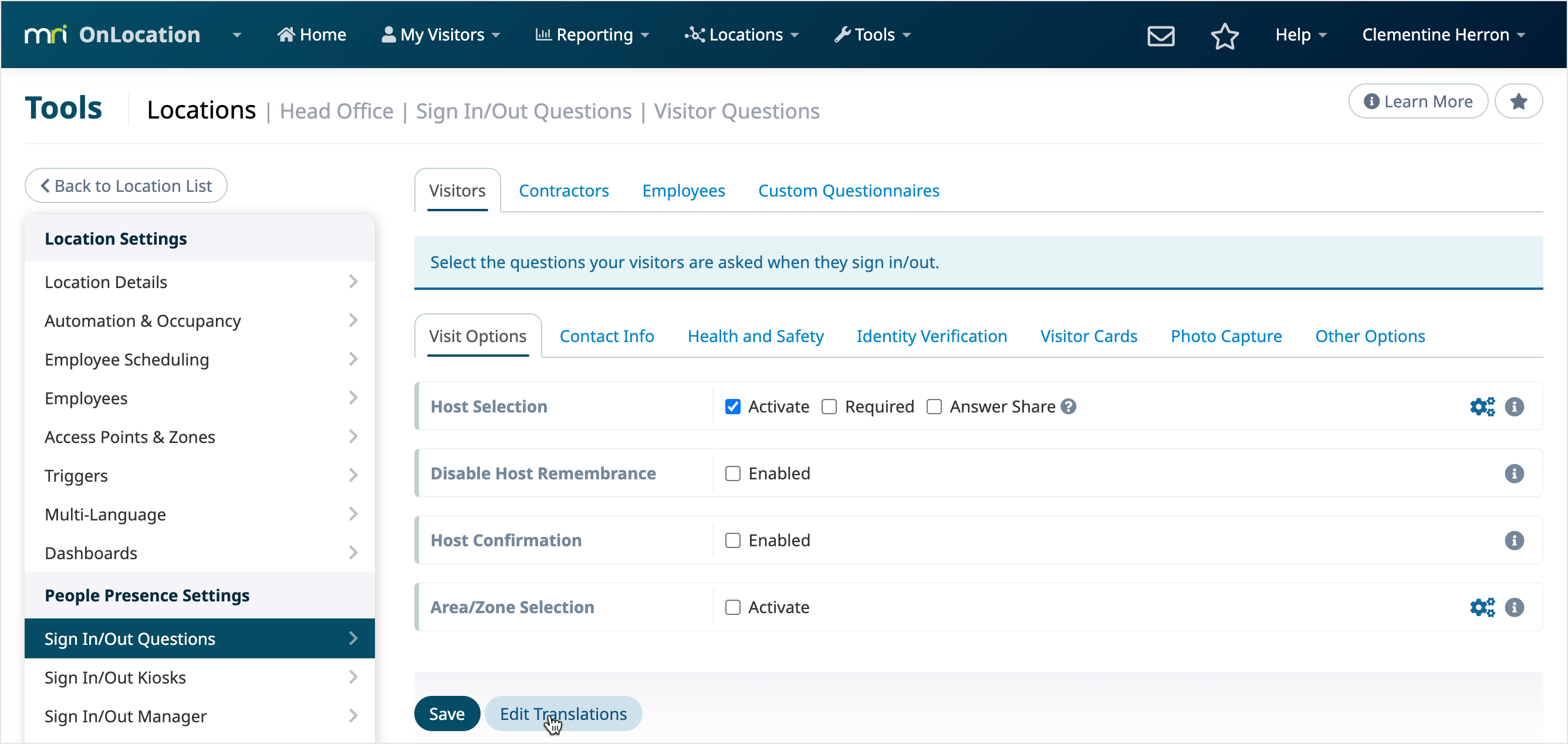Open Dashboards in sidebar
This screenshot has height=744, width=1568.
coord(200,553)
